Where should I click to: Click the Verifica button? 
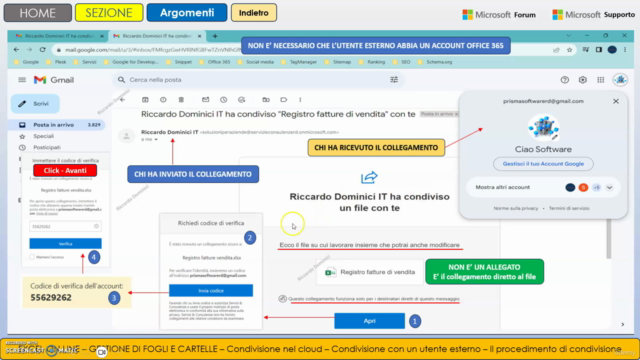click(65, 244)
